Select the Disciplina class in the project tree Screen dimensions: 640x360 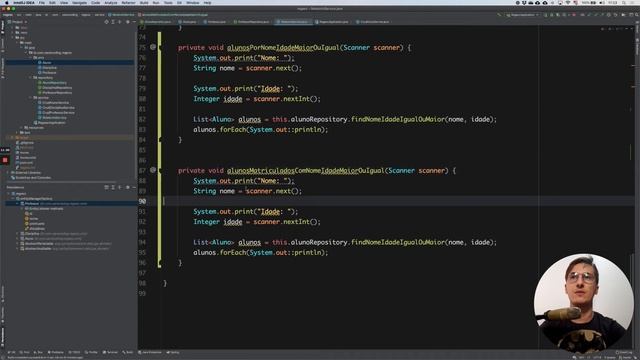pos(49,67)
